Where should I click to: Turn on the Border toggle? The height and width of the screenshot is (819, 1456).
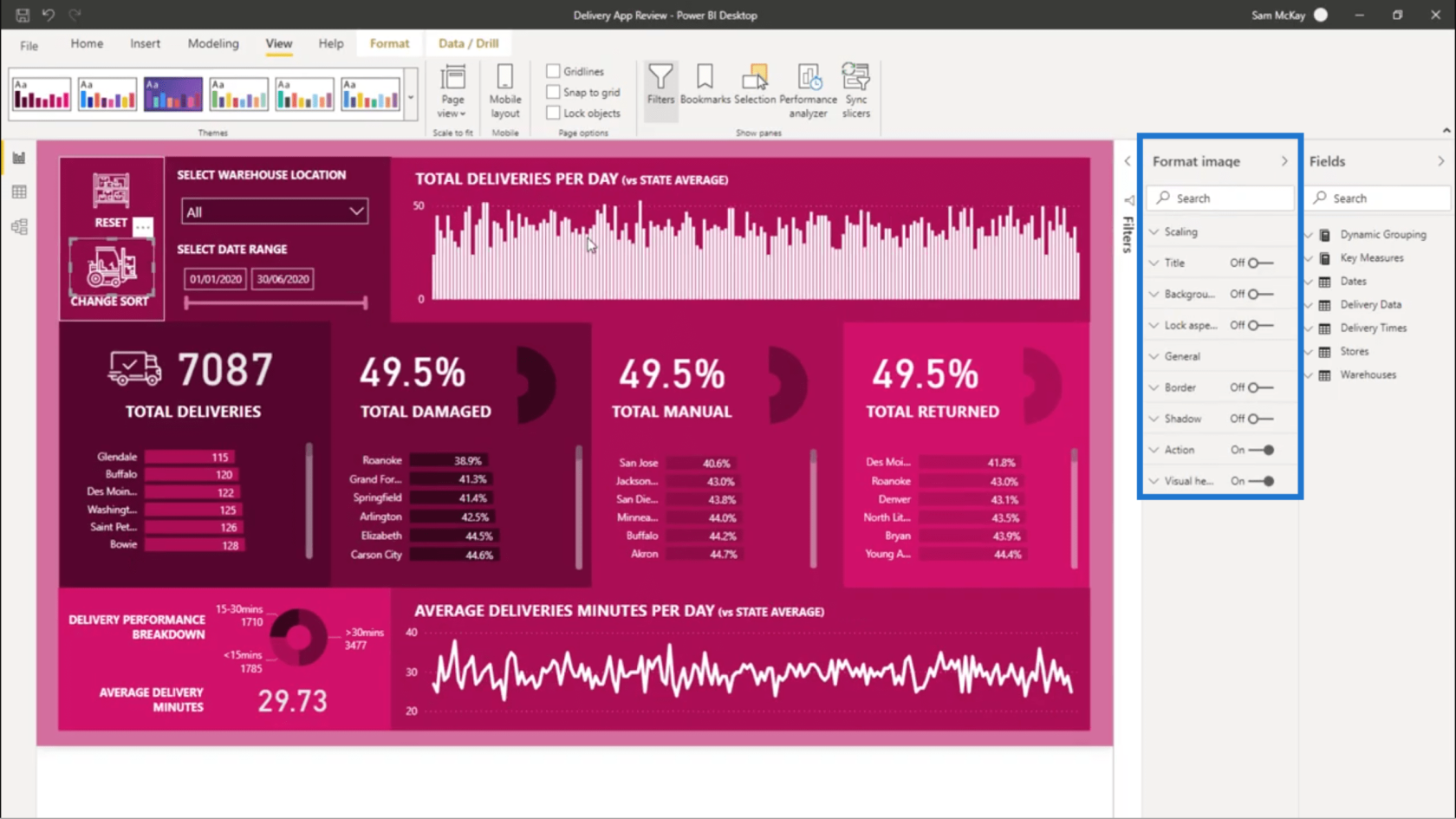tap(1260, 387)
